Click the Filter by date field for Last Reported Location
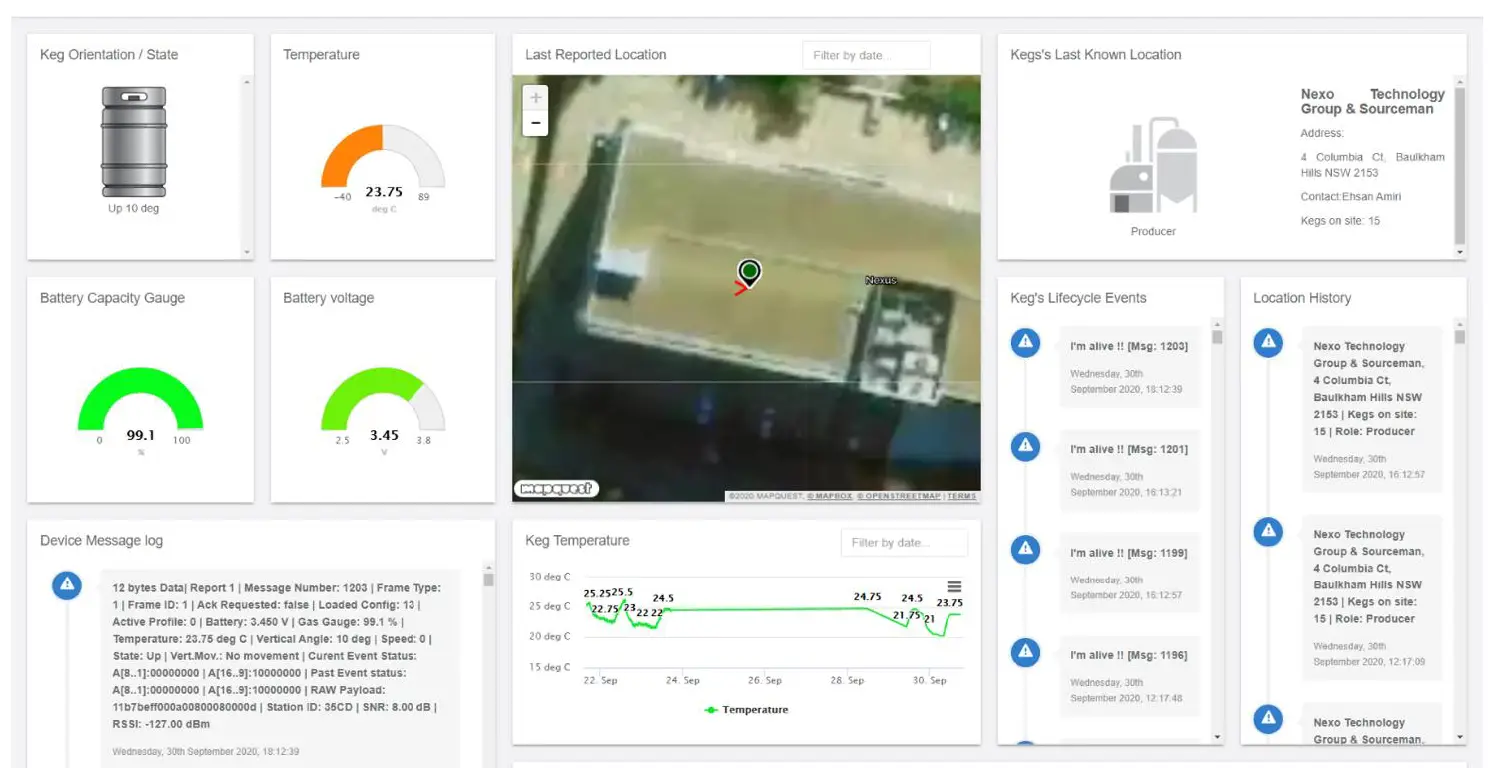 (864, 55)
